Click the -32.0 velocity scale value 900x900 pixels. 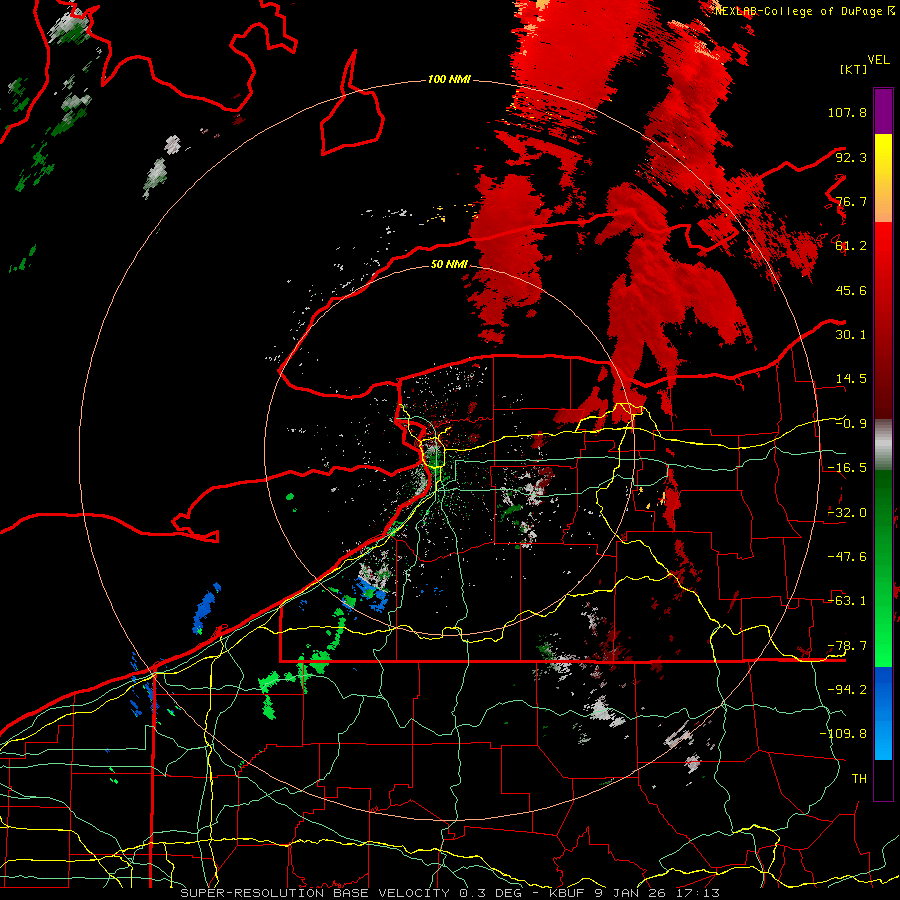847,513
